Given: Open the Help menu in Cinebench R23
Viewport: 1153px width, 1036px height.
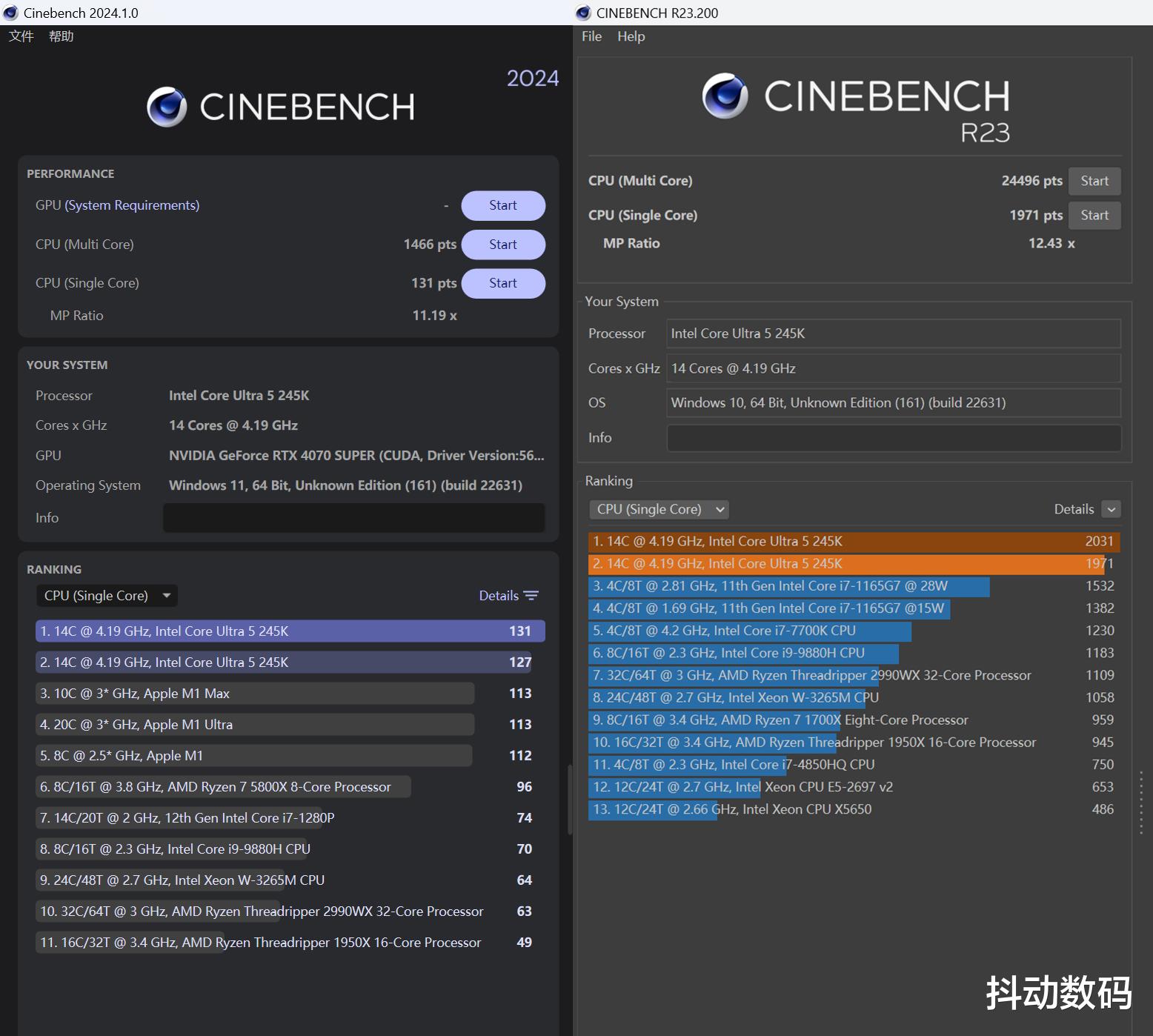Looking at the screenshot, I should (631, 36).
